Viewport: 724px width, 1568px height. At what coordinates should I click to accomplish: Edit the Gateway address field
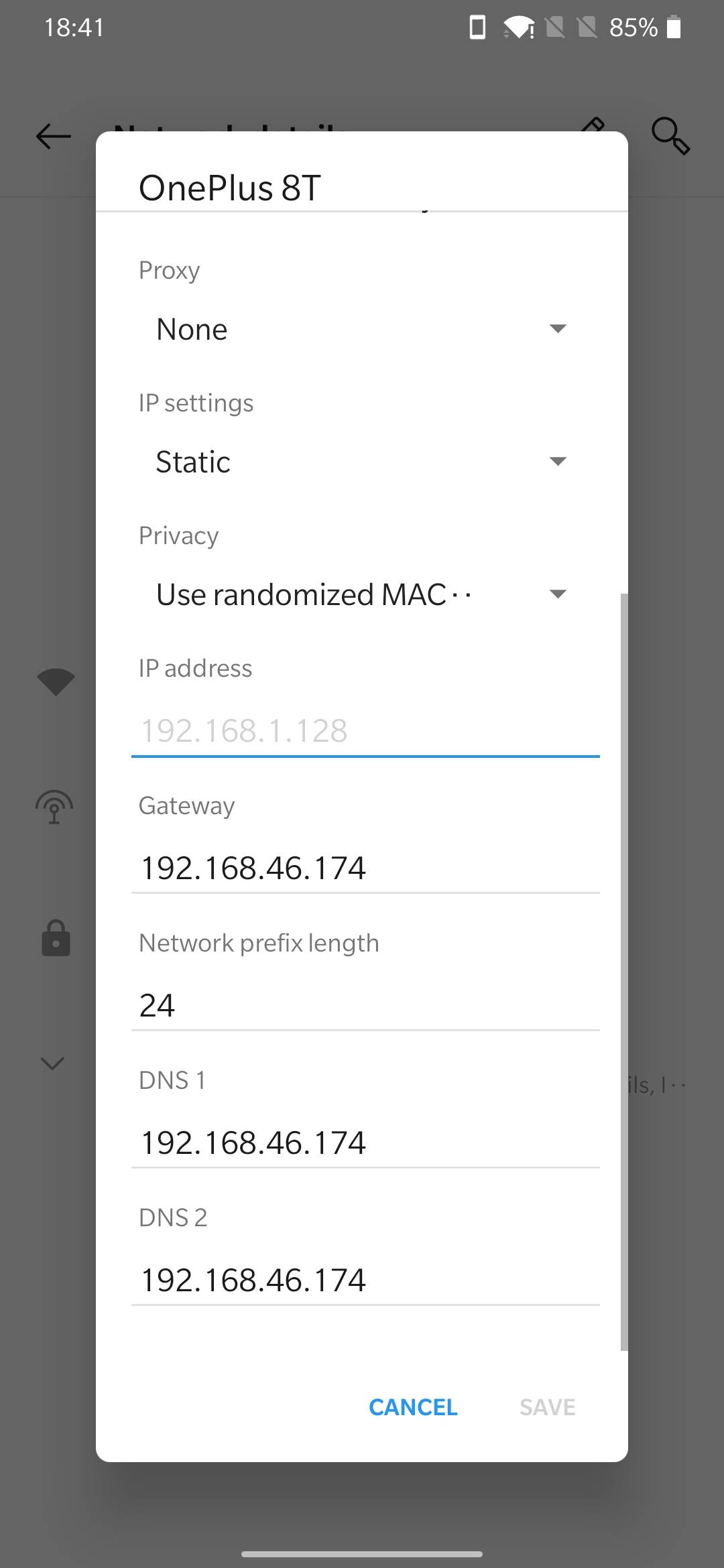[365, 868]
